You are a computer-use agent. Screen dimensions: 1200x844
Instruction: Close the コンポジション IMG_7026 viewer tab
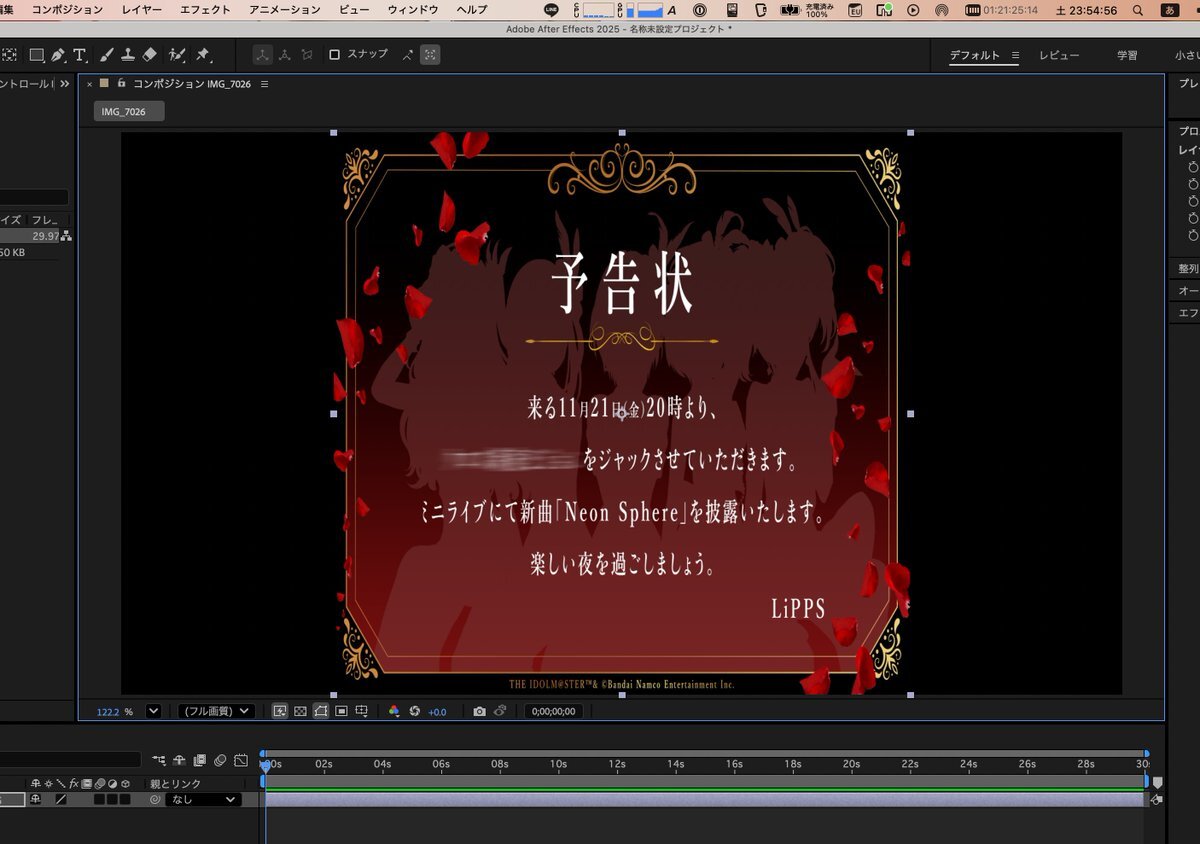click(x=89, y=84)
